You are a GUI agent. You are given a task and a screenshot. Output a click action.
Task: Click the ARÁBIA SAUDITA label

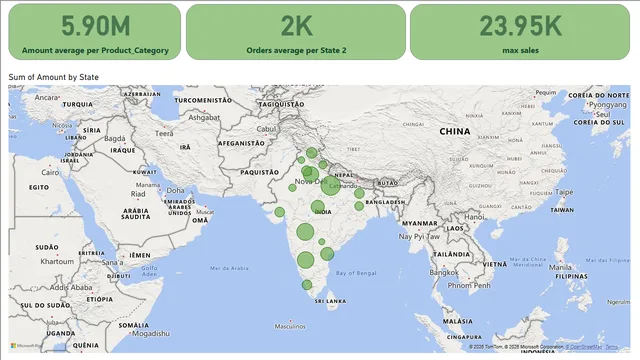(136, 214)
